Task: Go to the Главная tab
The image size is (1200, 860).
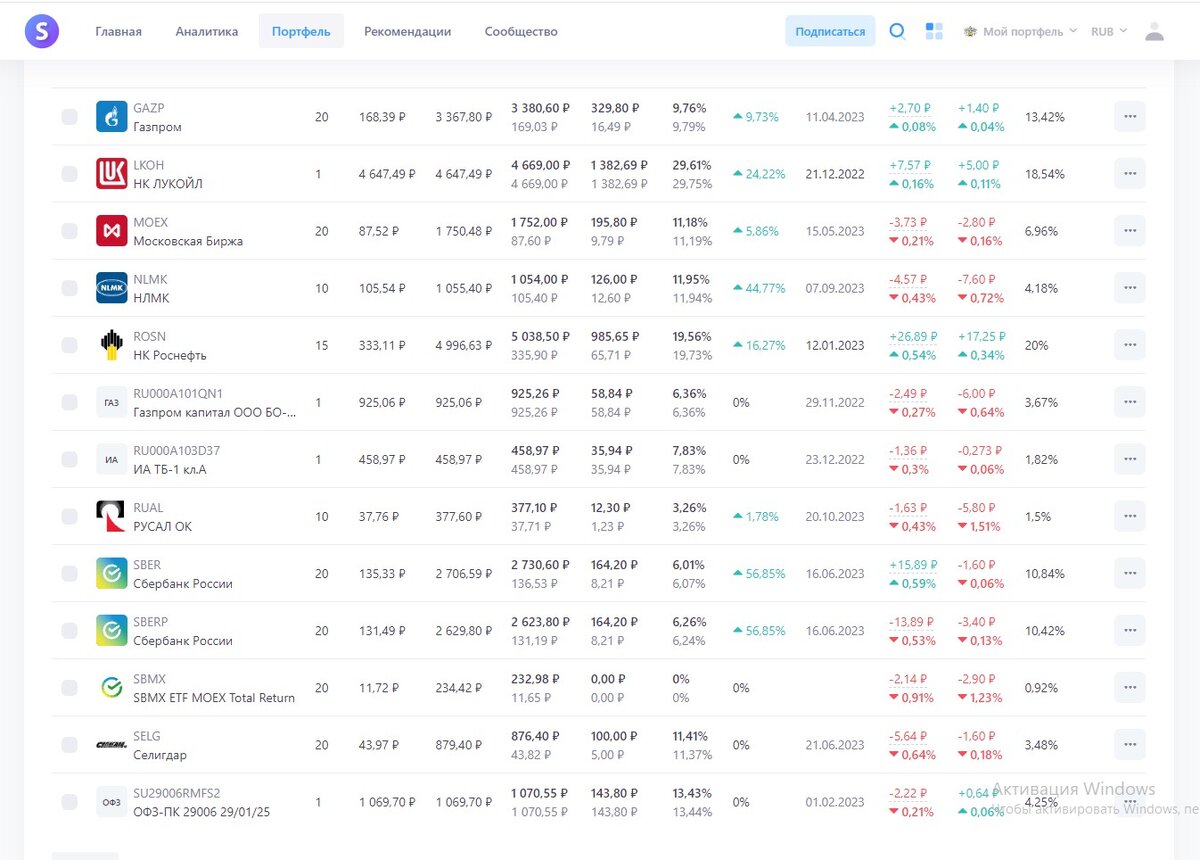Action: click(119, 31)
